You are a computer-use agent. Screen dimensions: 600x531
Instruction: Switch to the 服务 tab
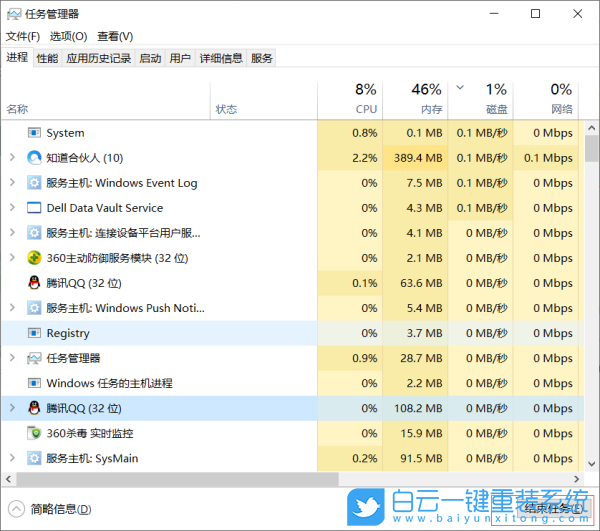coord(262,58)
